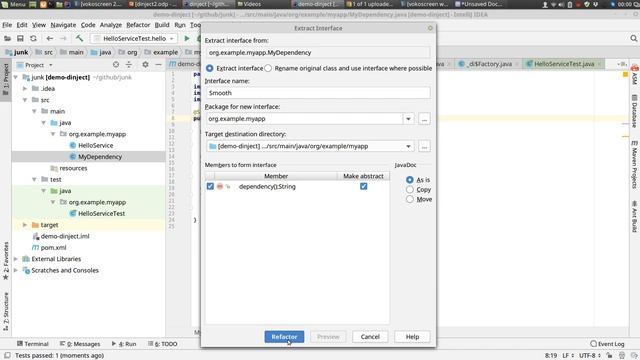
Task: Click the Collapse All icon in Project panel
Action: [129, 64]
